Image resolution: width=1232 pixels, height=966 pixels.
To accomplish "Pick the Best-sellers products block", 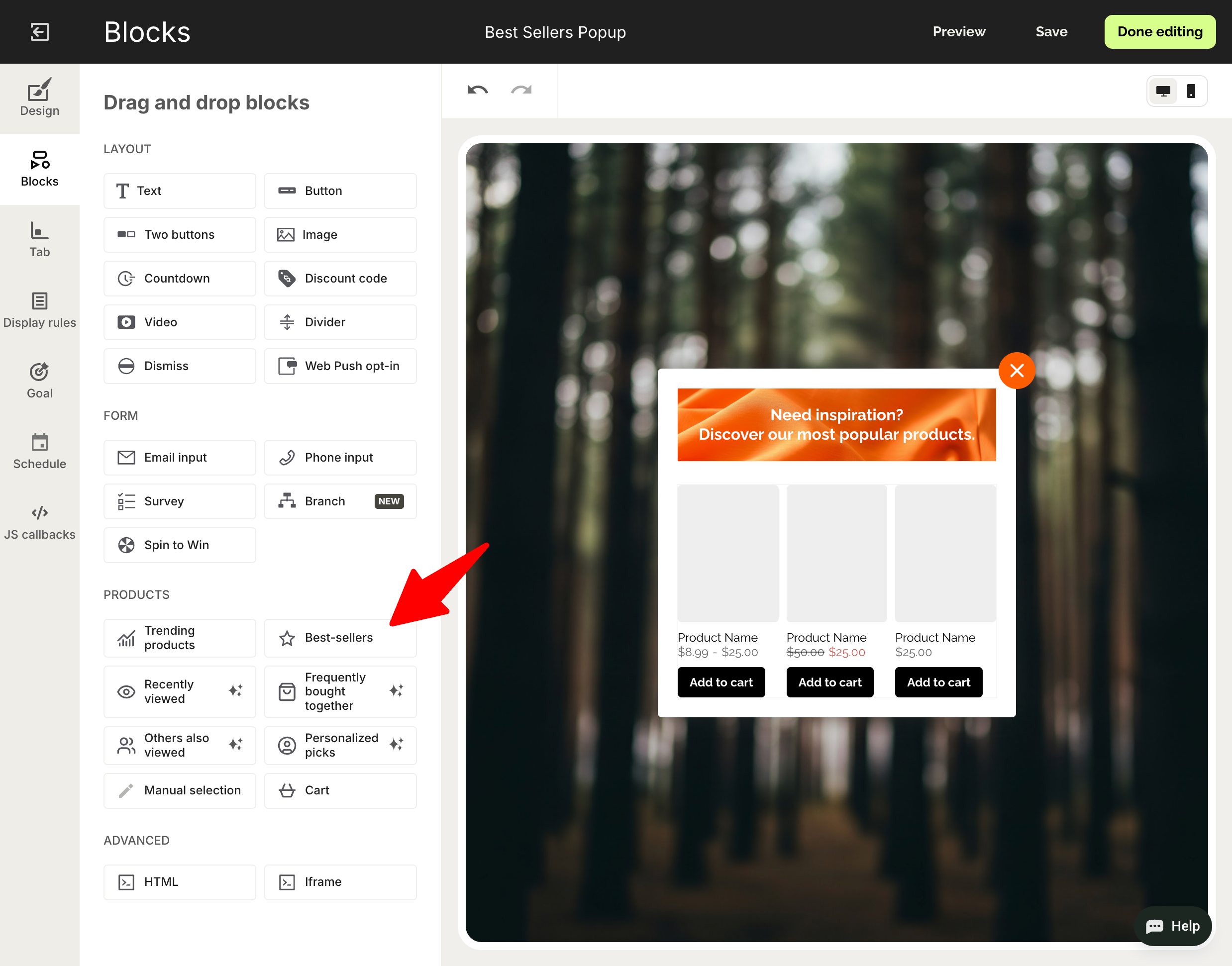I will pos(340,638).
